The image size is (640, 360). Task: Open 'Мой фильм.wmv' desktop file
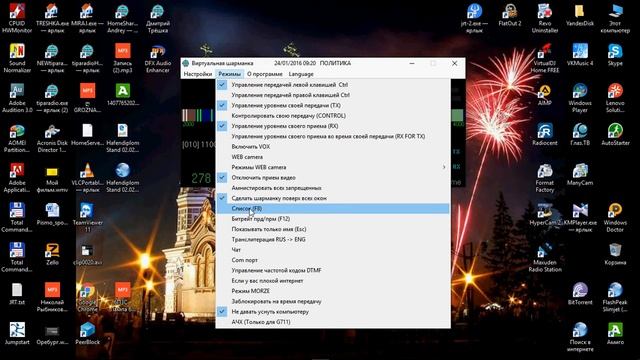click(52, 178)
